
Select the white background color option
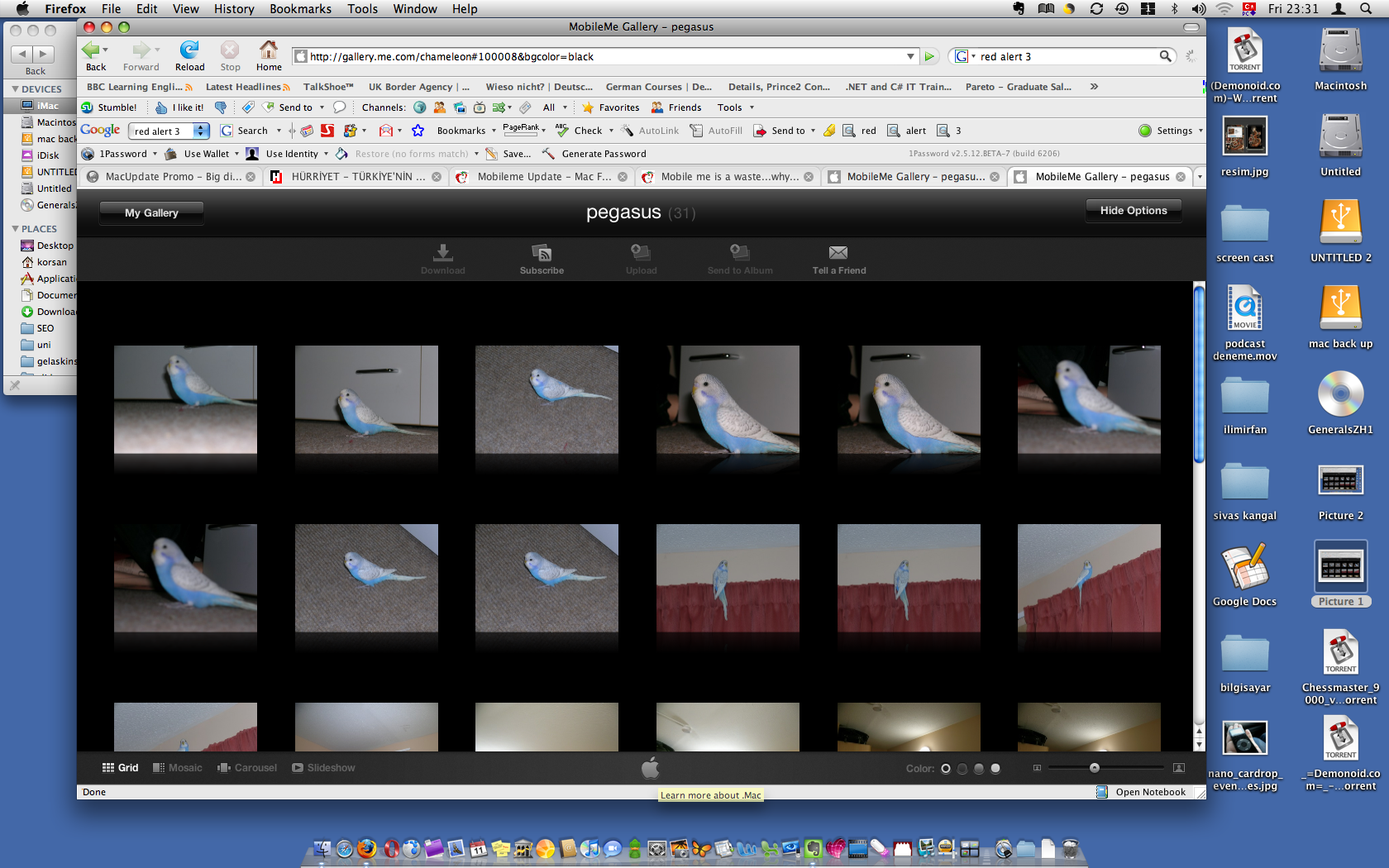pyautogui.click(x=995, y=769)
